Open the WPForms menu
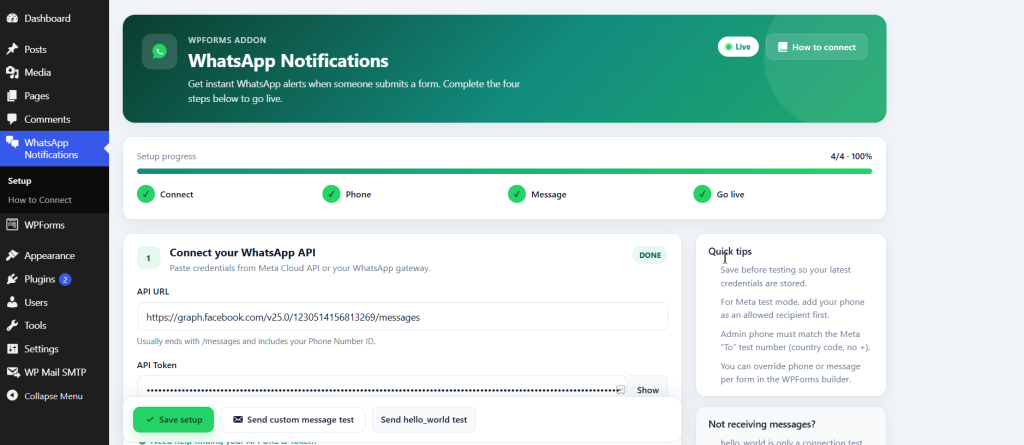1024x445 pixels. coord(54,225)
